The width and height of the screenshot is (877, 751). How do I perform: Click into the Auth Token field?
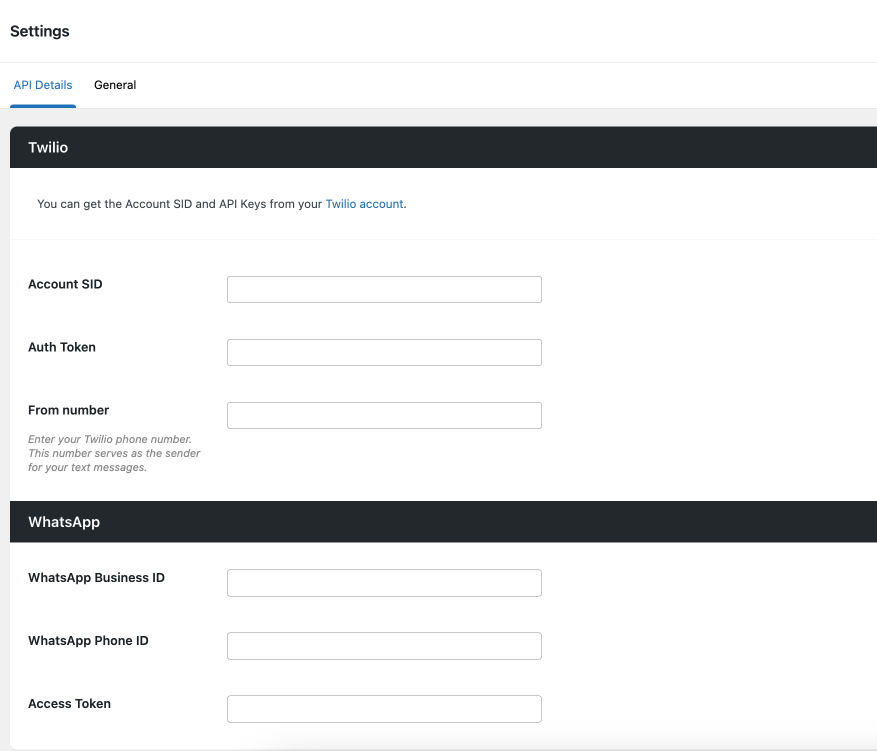(384, 353)
